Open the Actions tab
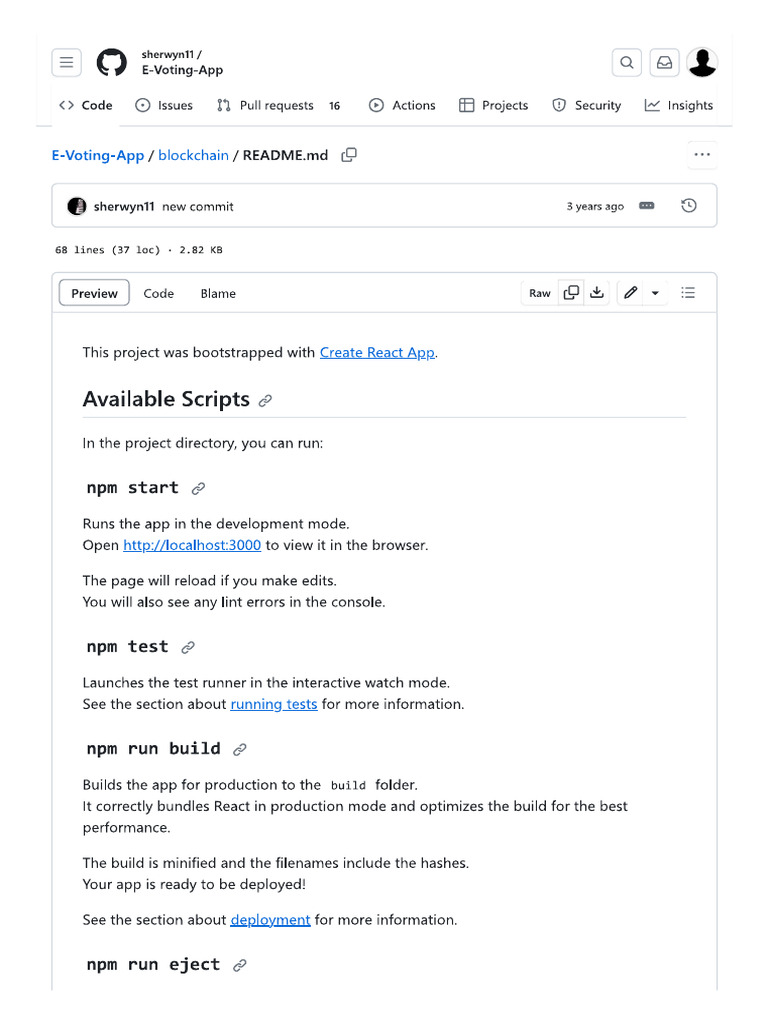The height and width of the screenshot is (1024, 768). 402,105
